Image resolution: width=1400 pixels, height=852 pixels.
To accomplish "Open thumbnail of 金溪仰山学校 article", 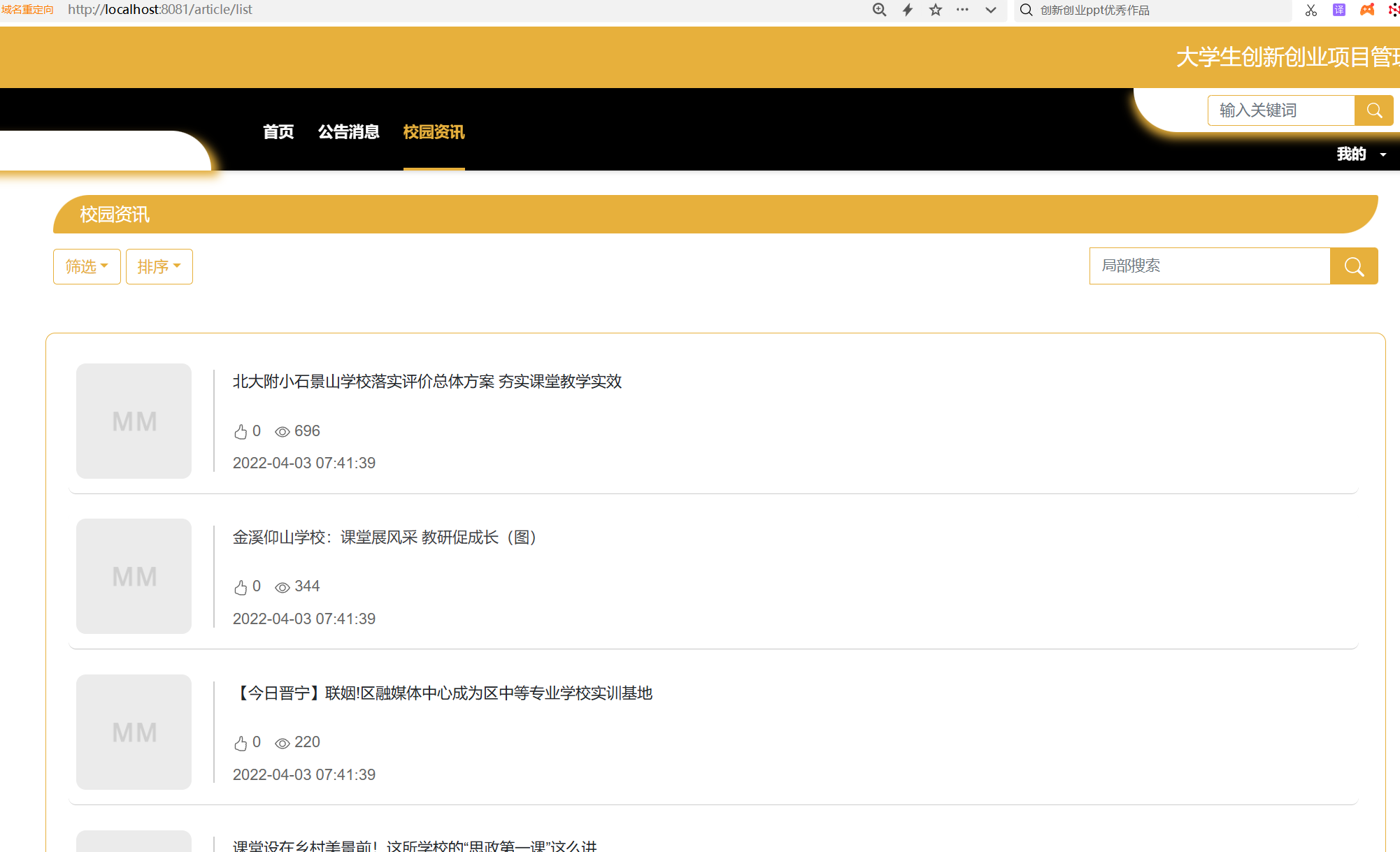I will [x=134, y=576].
